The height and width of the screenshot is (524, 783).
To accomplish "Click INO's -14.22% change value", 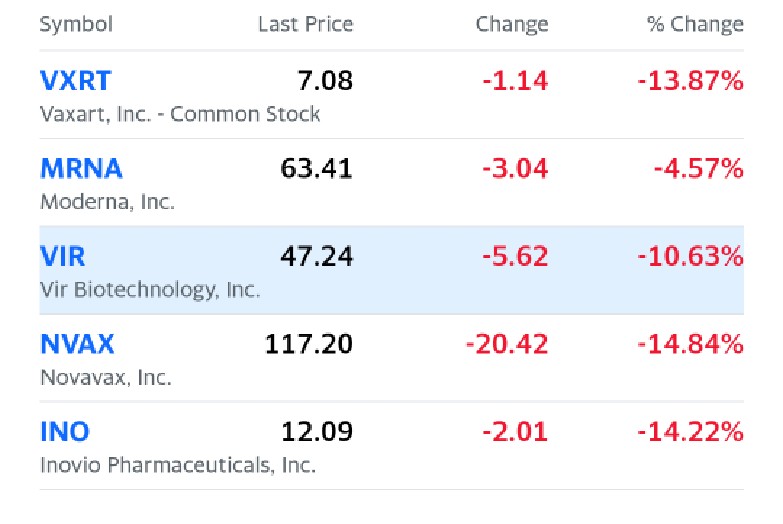I will (x=690, y=433).
